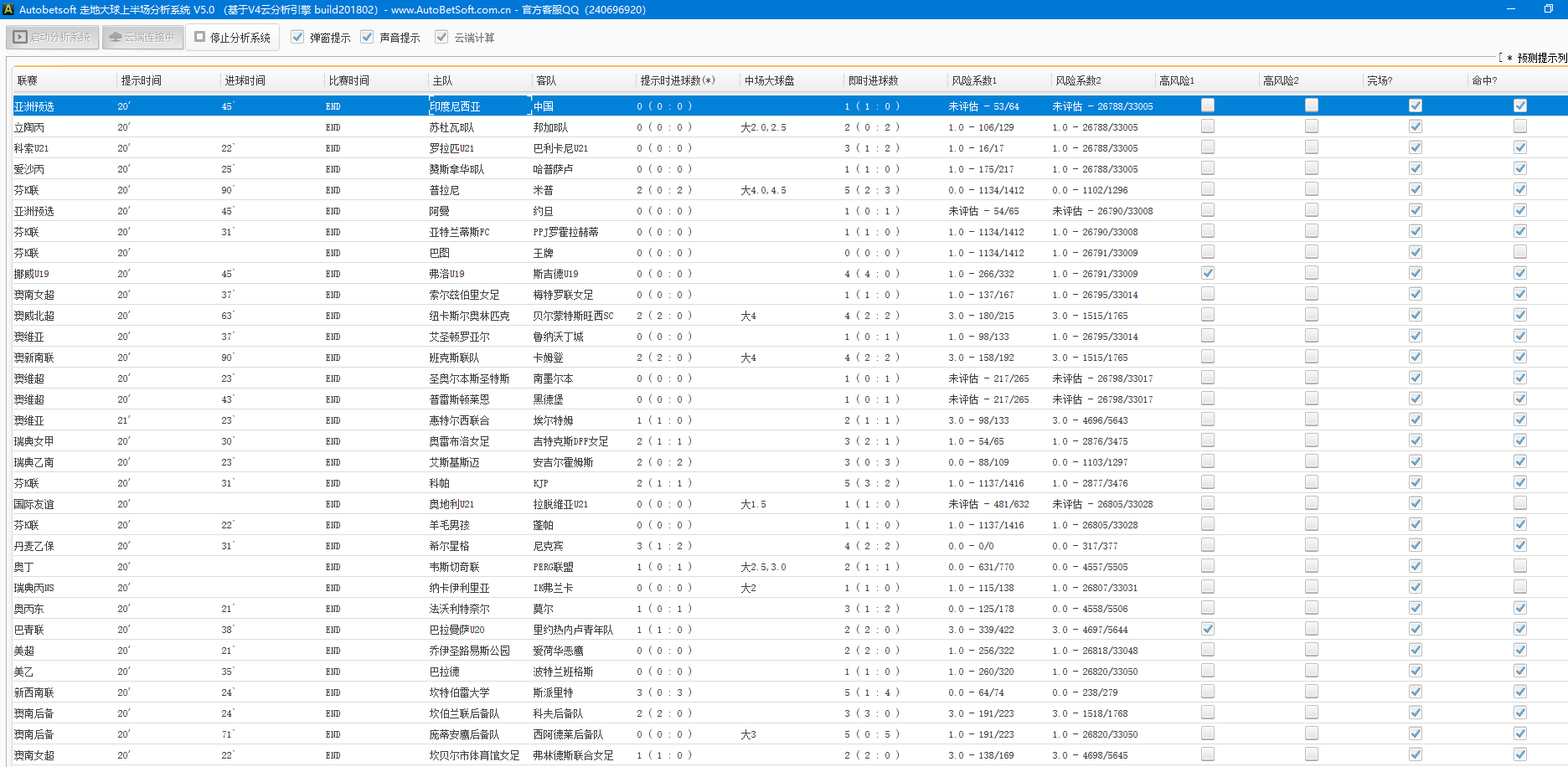Sort by the 联赛 column header
This screenshot has height=767, width=1568.
pyautogui.click(x=28, y=80)
